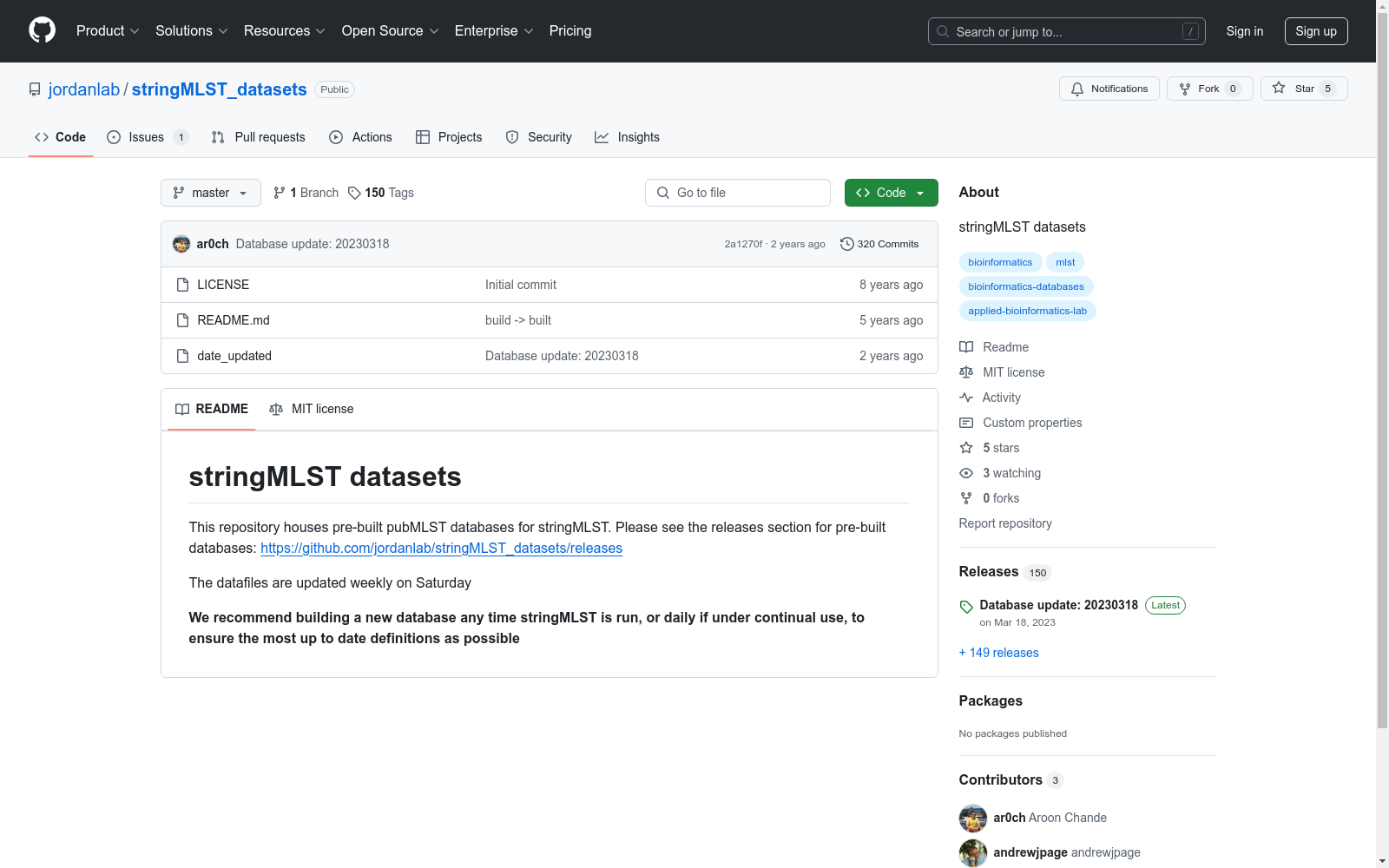Click the Activity pulse icon
This screenshot has height=868, width=1389.
(x=966, y=398)
